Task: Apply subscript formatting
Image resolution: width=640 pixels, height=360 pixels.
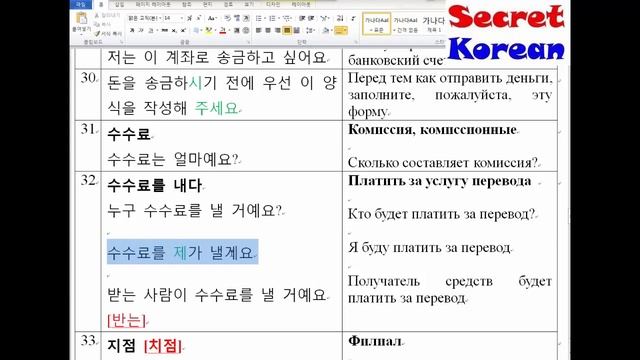Action: (174, 30)
